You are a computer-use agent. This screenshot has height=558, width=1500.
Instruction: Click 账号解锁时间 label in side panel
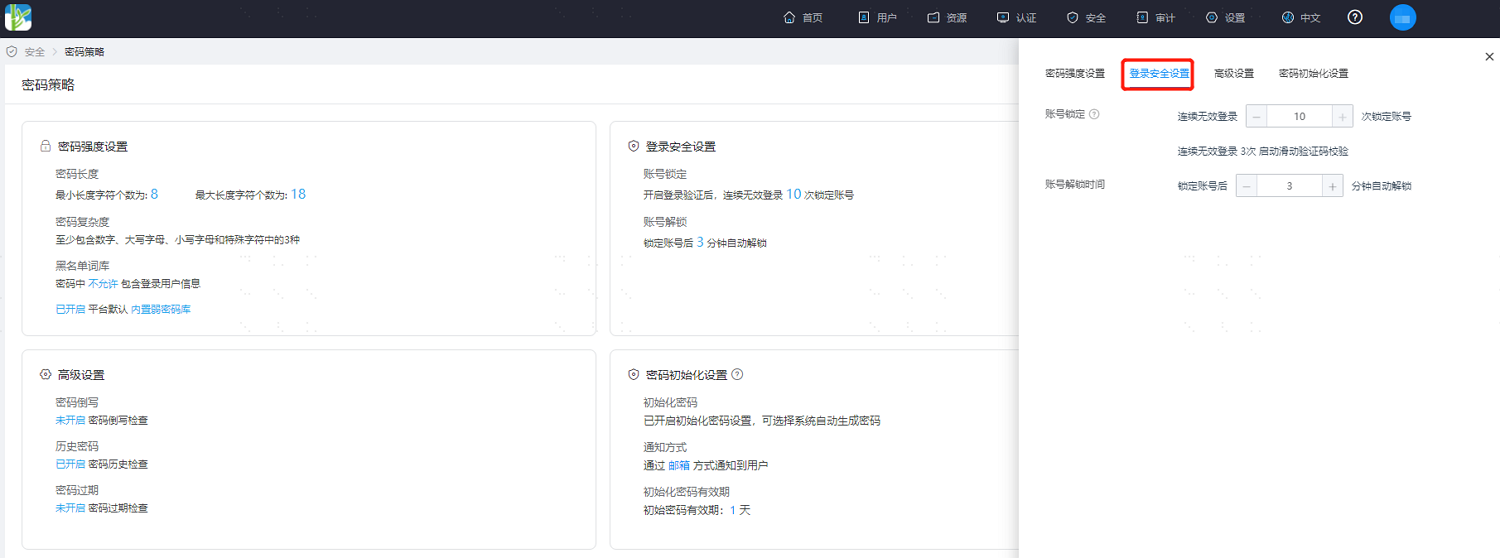(x=1075, y=185)
